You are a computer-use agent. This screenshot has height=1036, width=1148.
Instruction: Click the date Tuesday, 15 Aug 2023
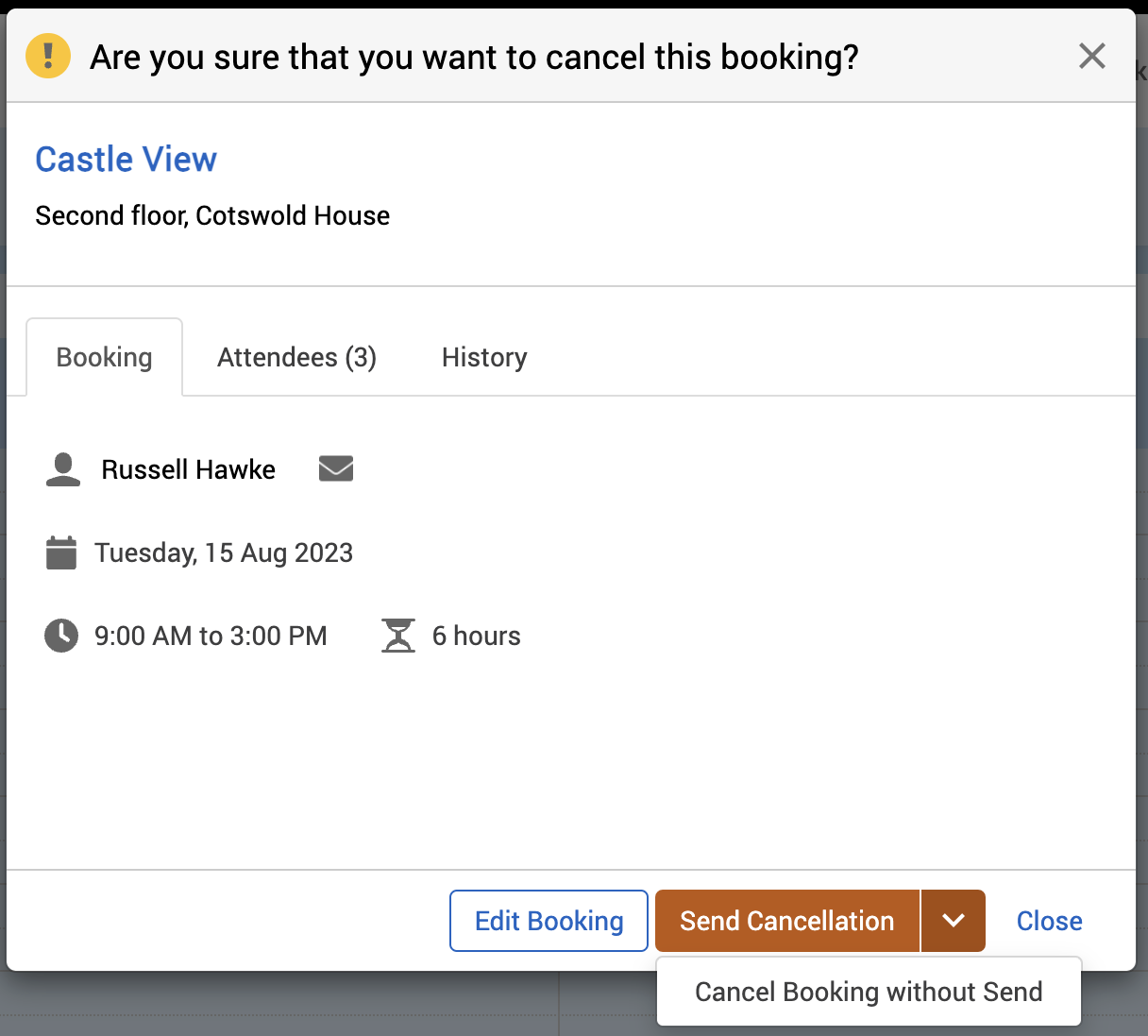224,552
